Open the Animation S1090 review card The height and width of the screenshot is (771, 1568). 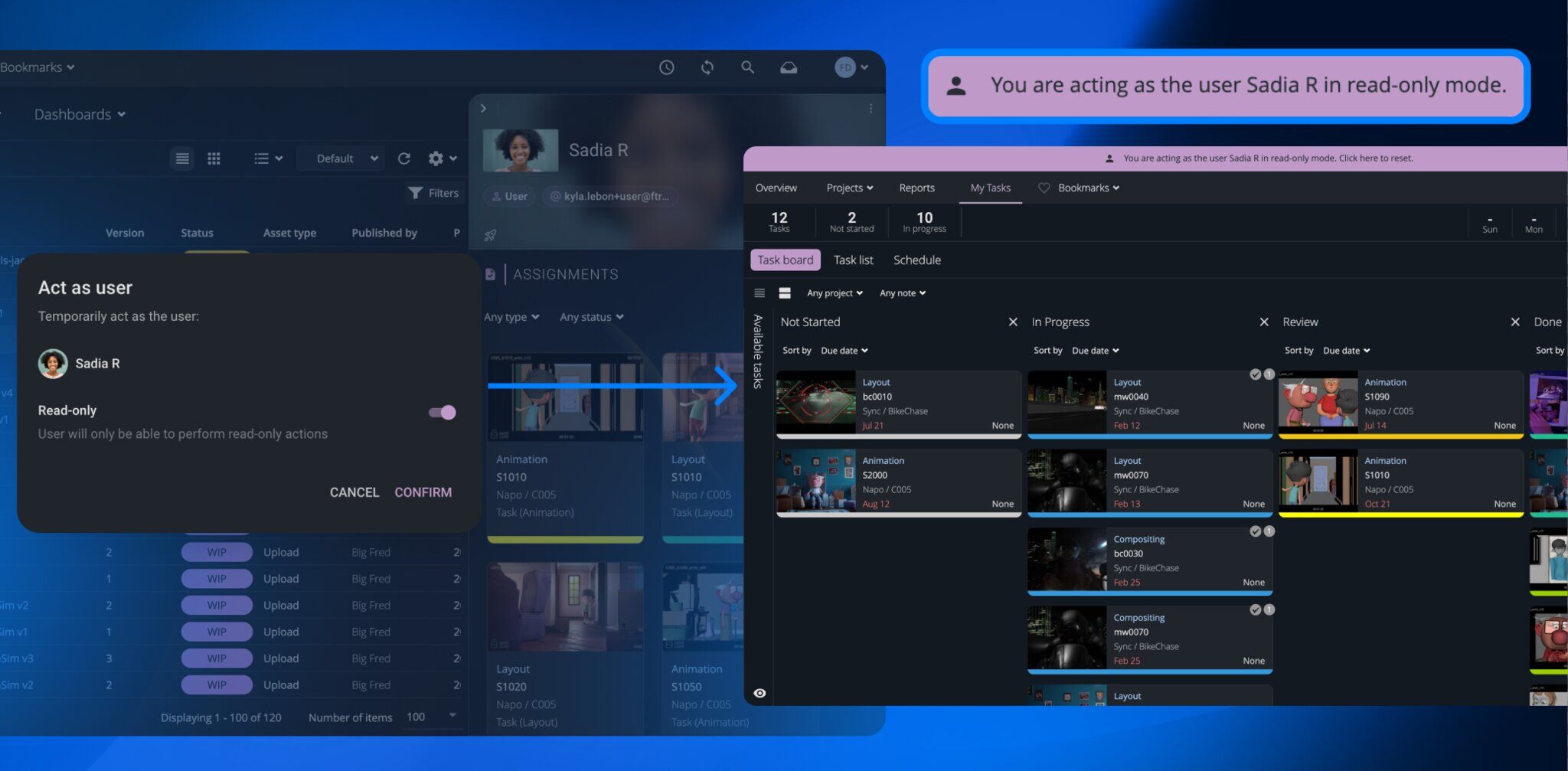(x=1401, y=404)
